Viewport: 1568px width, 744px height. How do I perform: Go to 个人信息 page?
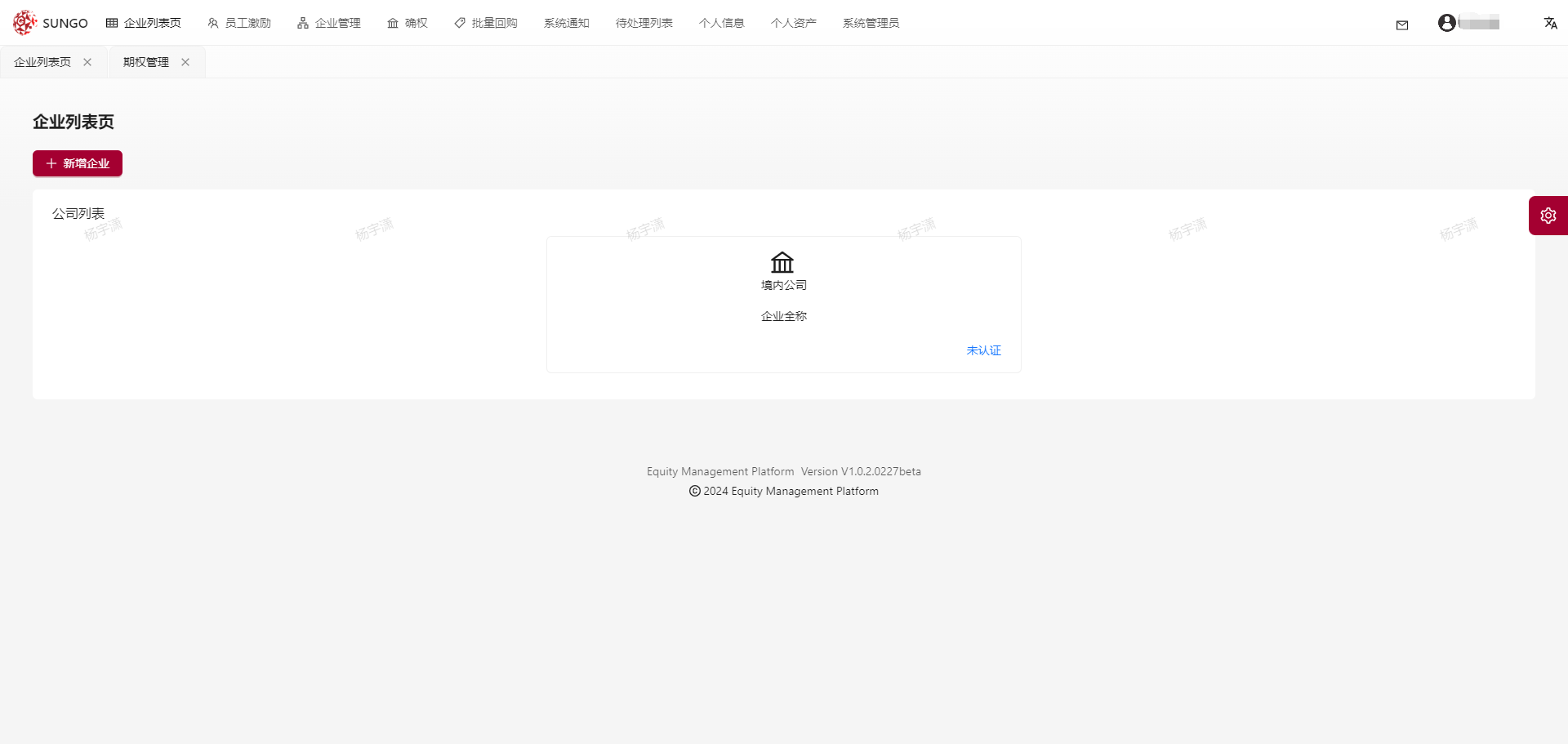[x=722, y=23]
